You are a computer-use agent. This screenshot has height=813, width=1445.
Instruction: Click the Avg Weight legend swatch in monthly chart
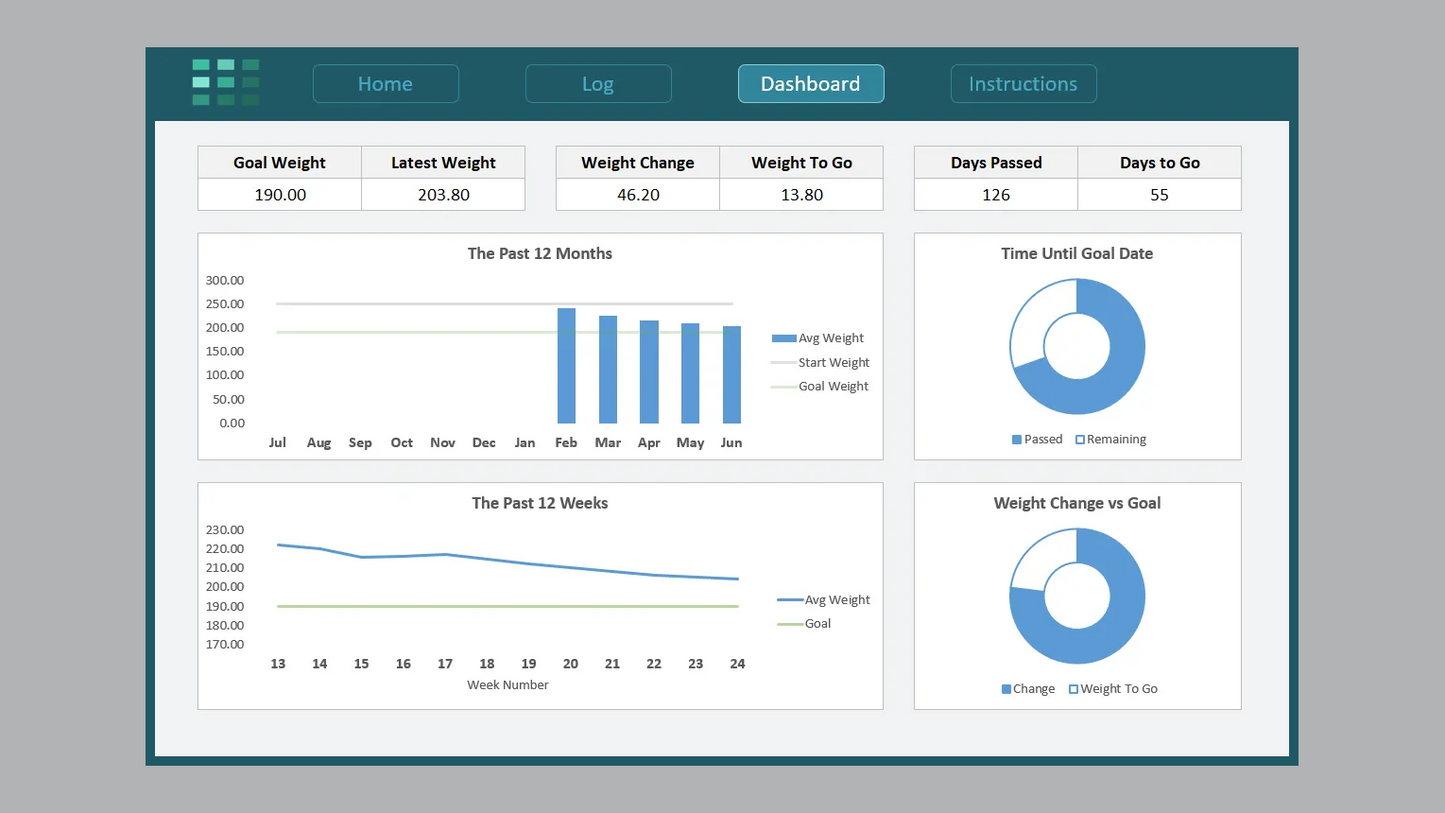click(x=784, y=339)
